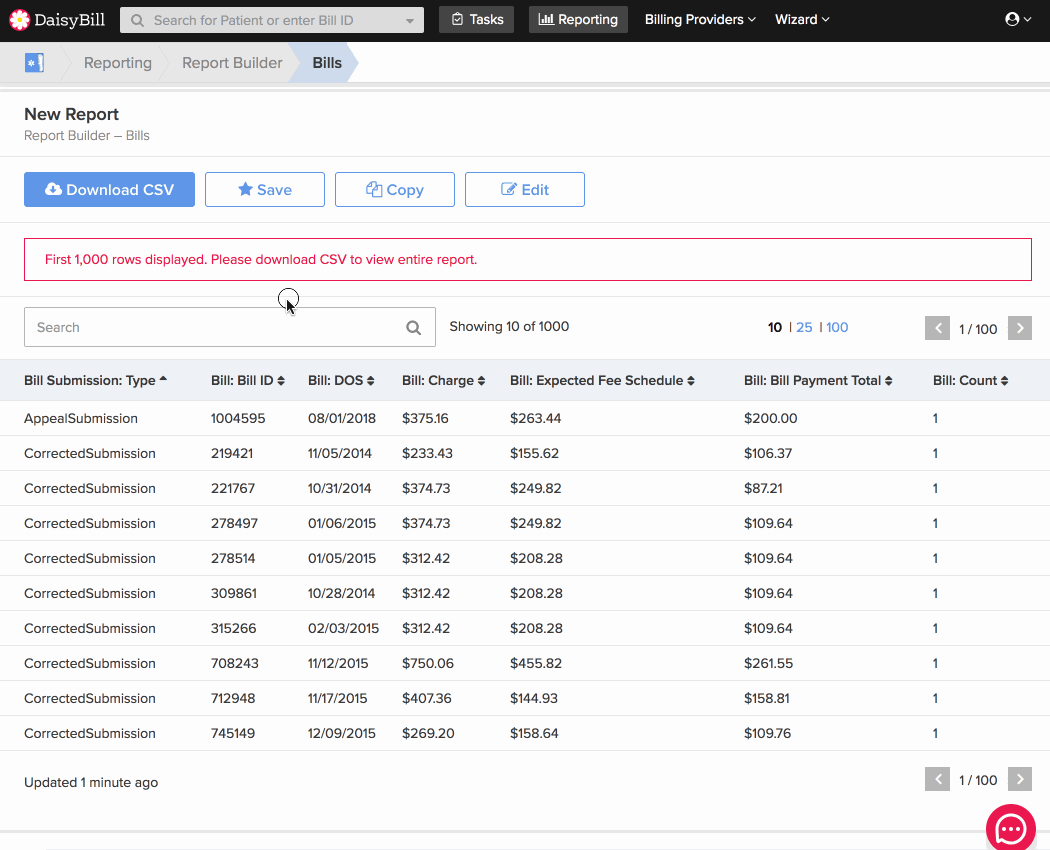This screenshot has height=850, width=1050.
Task: Click the bottom next page arrow
Action: coord(1019,779)
